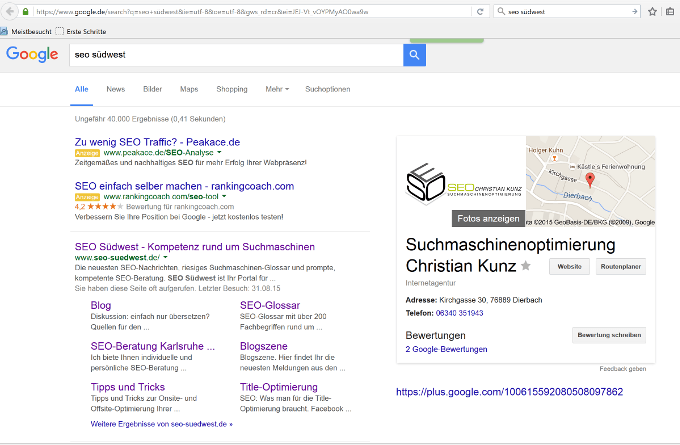Open the Zu wenig SEO Traffic ad
This screenshot has width=680, height=445.
(157, 142)
